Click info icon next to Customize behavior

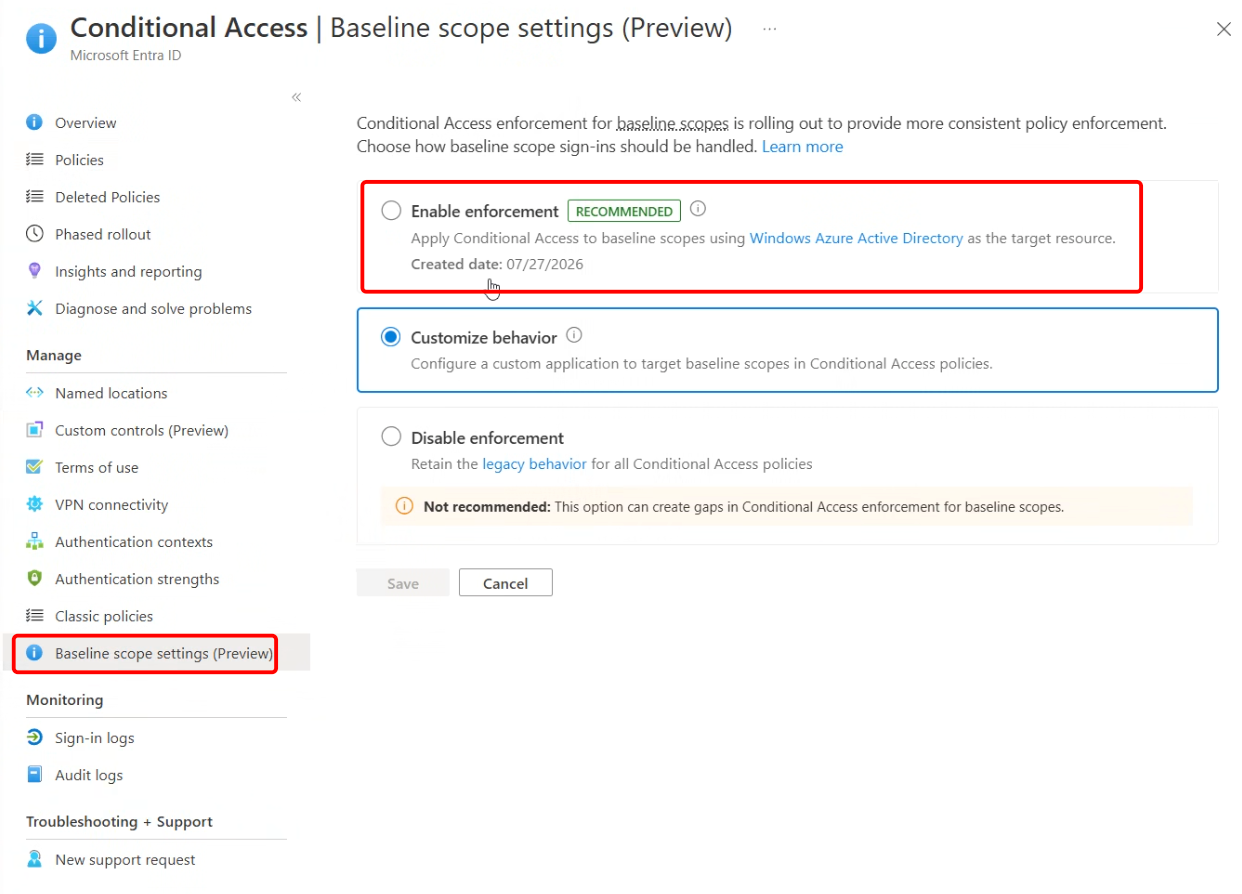point(575,336)
